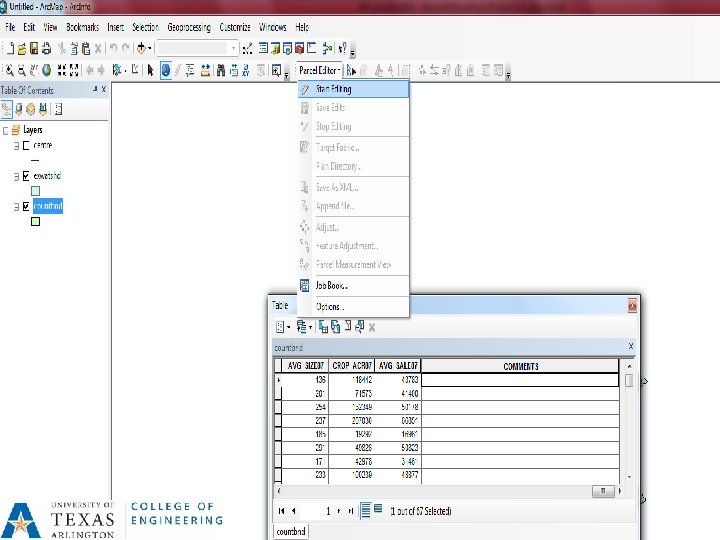Switch TOC to List By Source
The width and height of the screenshot is (720, 540).
[19, 109]
